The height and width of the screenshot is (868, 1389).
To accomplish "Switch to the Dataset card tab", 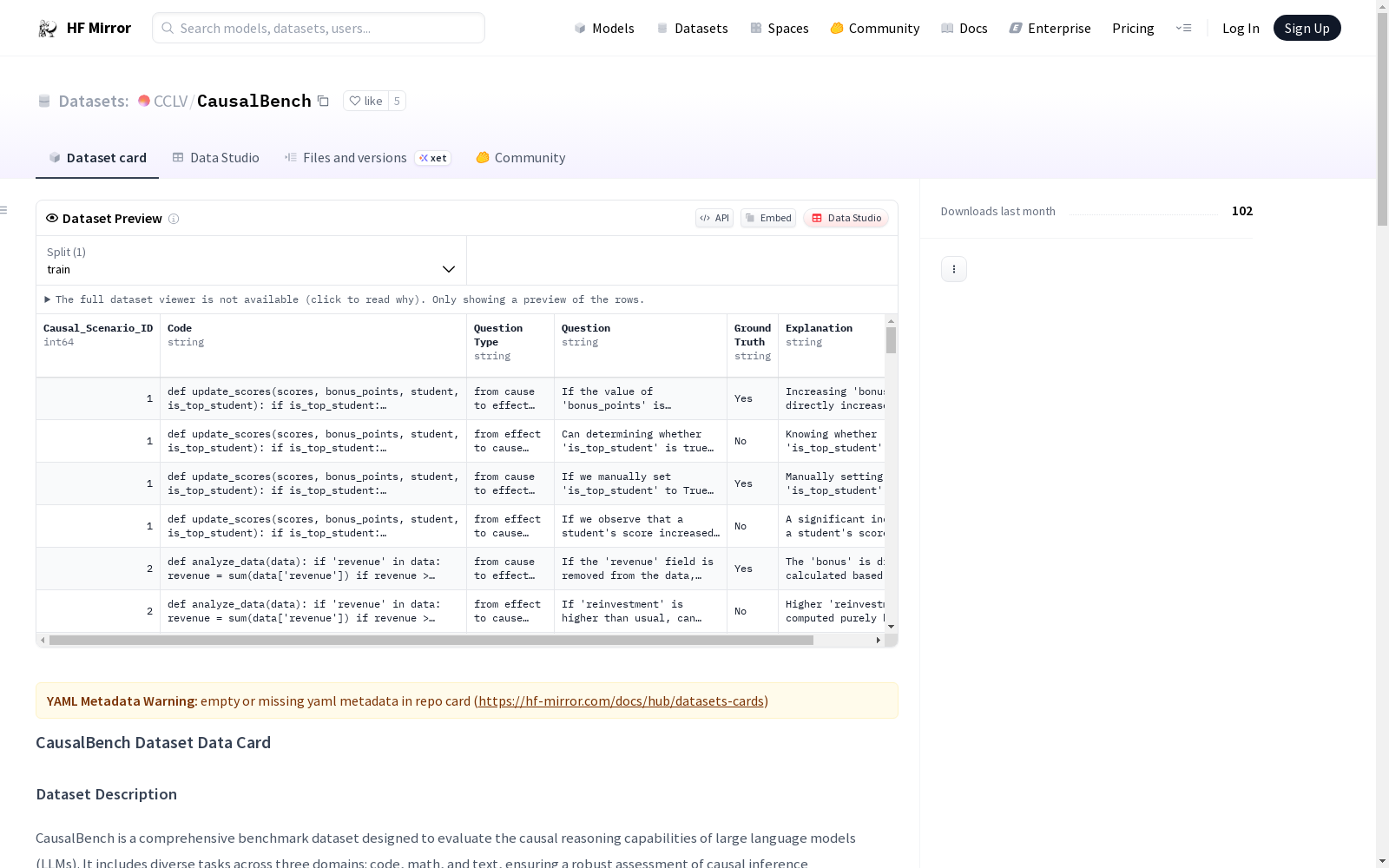I will click(97, 158).
